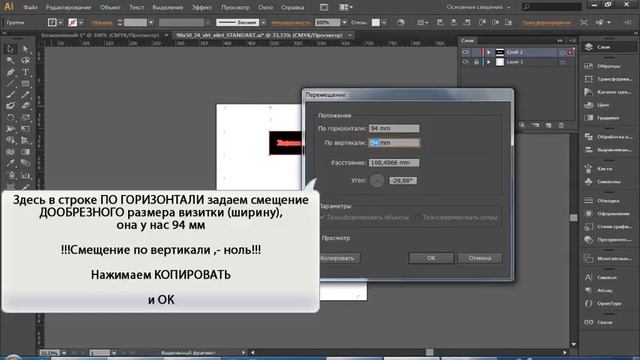Image resolution: width=640 pixels, height=360 pixels.
Task: Hide Слой 2 using its eye icon
Action: pyautogui.click(x=465, y=52)
